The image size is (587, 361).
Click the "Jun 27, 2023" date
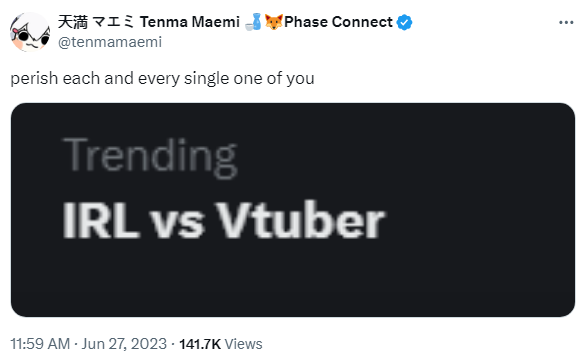click(x=124, y=344)
